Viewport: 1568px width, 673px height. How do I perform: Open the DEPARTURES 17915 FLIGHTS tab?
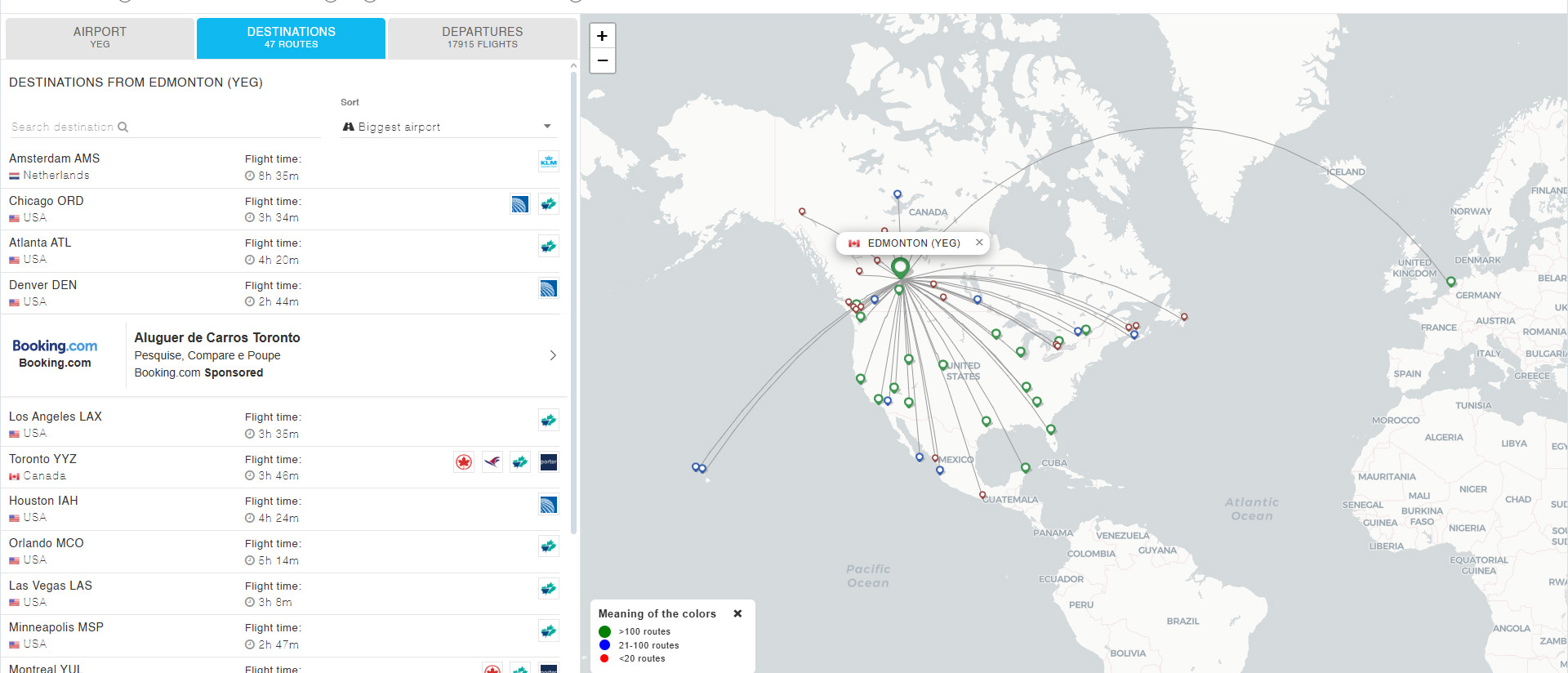pos(482,38)
